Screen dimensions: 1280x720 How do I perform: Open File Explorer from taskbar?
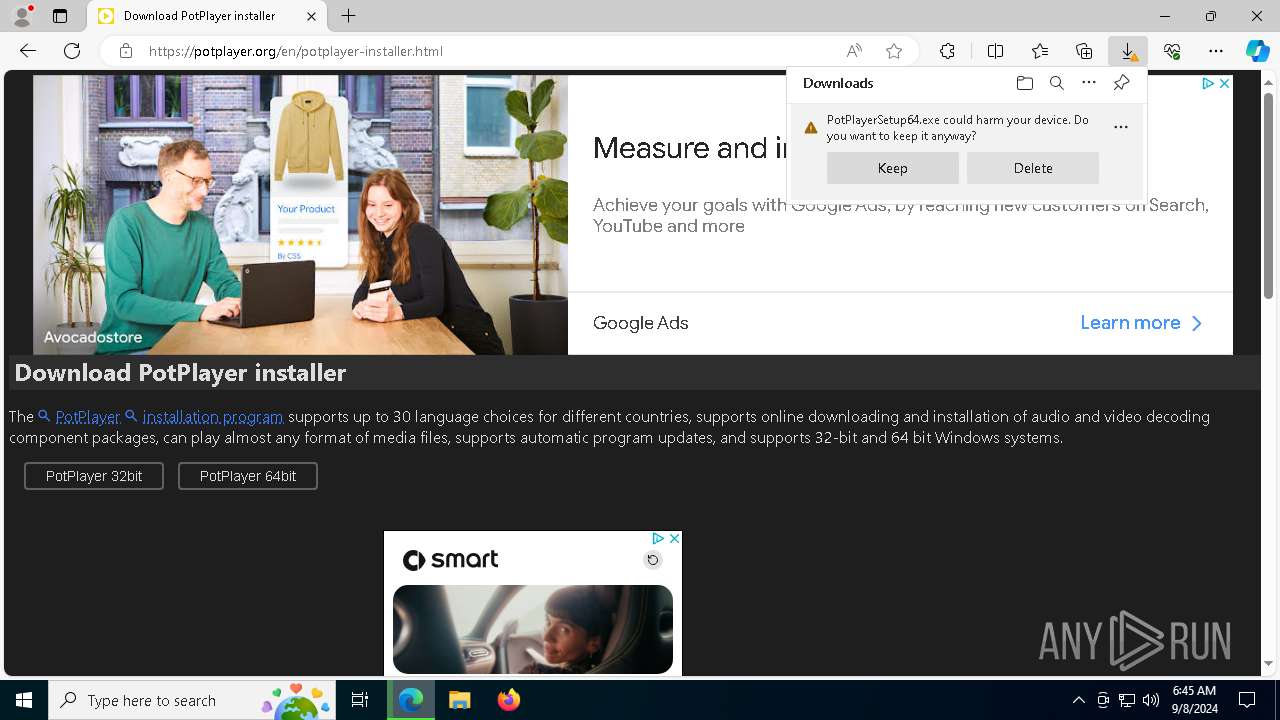point(459,700)
